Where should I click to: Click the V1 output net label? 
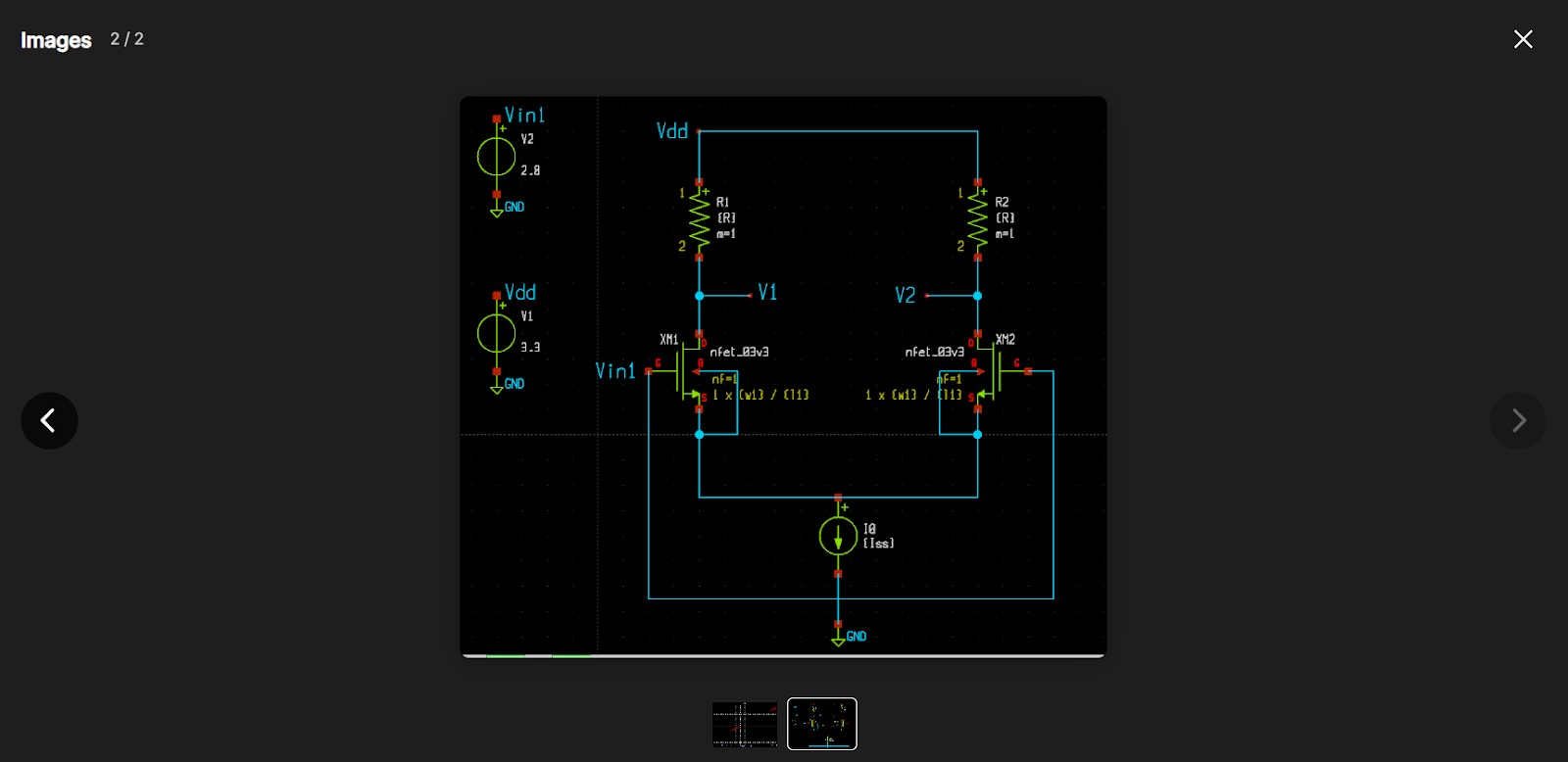click(767, 293)
